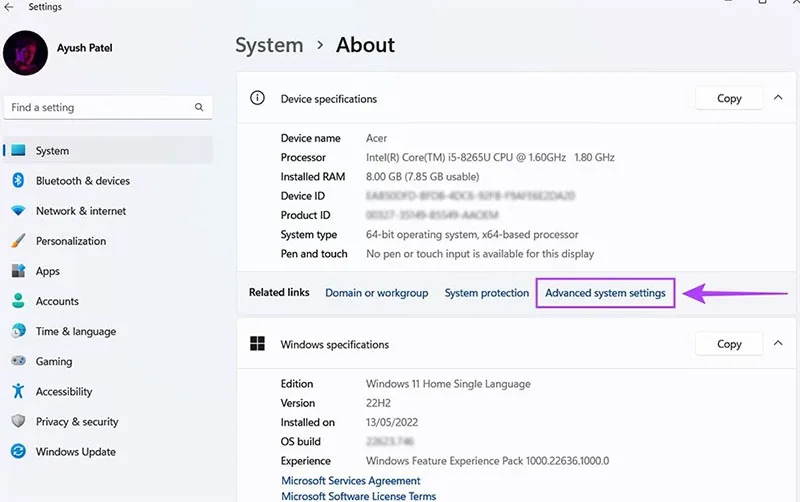Viewport: 800px width, 502px height.
Task: Click the No pen or touch input text
Action: click(480, 254)
